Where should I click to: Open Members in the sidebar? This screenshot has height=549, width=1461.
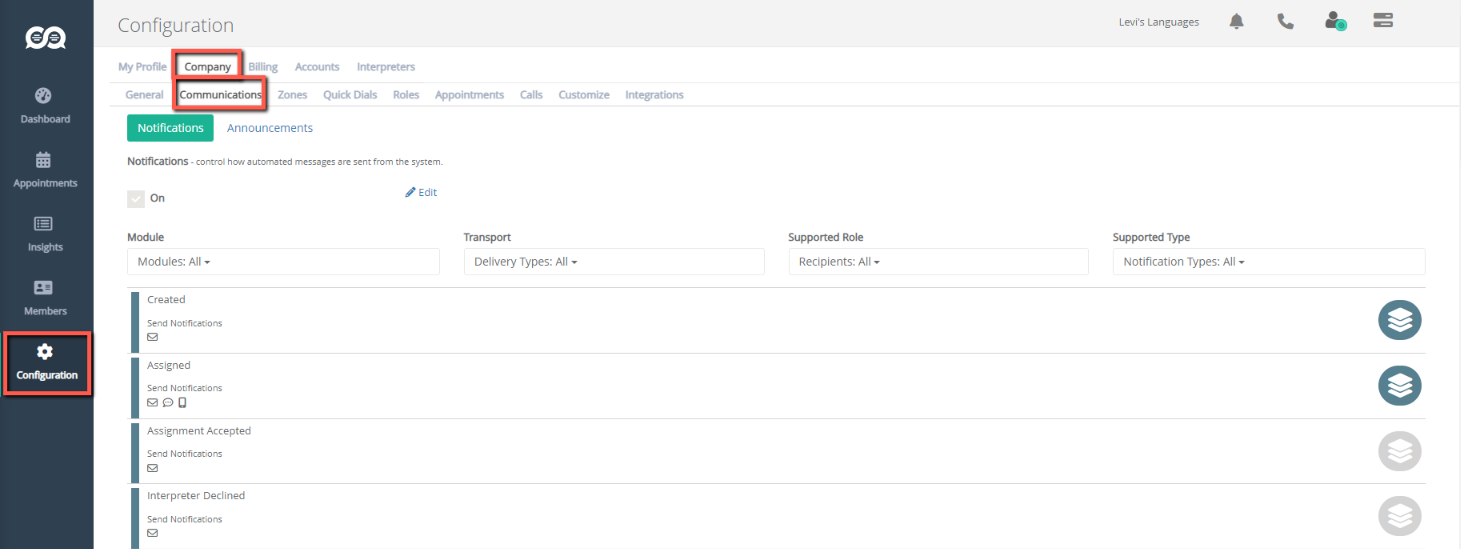[46, 298]
